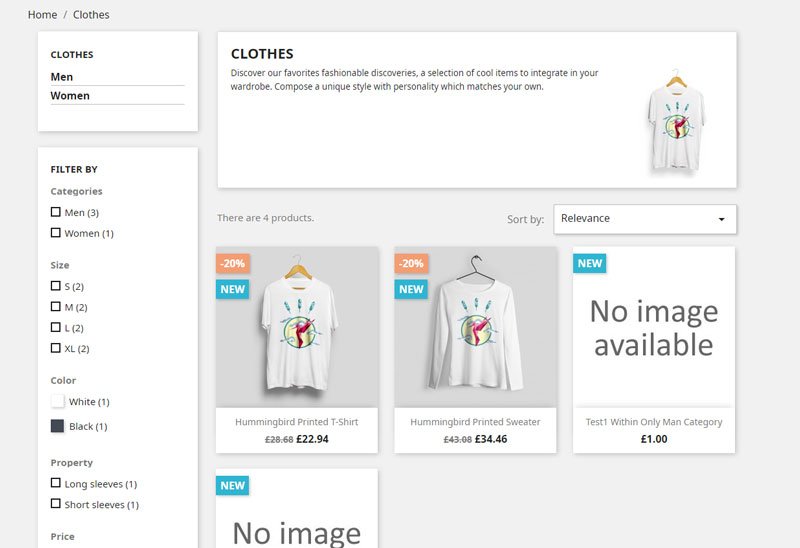Click the Sort by dropdown arrow
This screenshot has width=800, height=548.
(x=722, y=219)
